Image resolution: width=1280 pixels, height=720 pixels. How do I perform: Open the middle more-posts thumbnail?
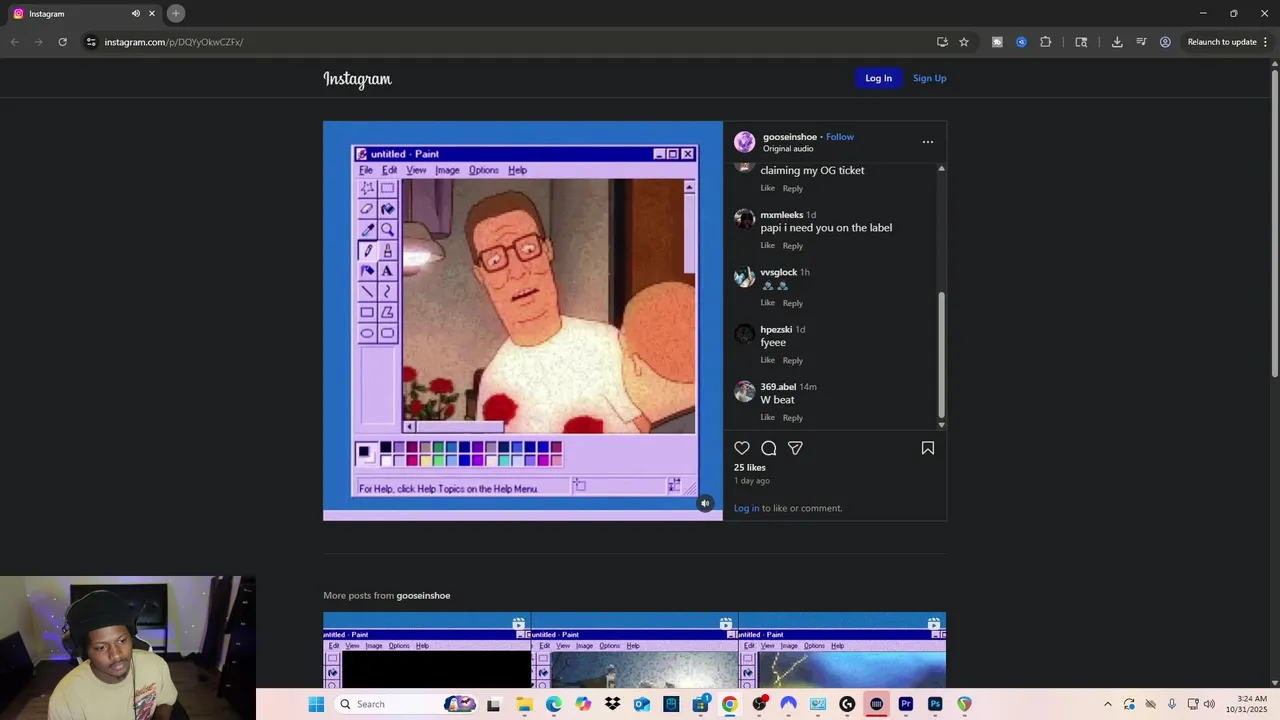point(635,651)
